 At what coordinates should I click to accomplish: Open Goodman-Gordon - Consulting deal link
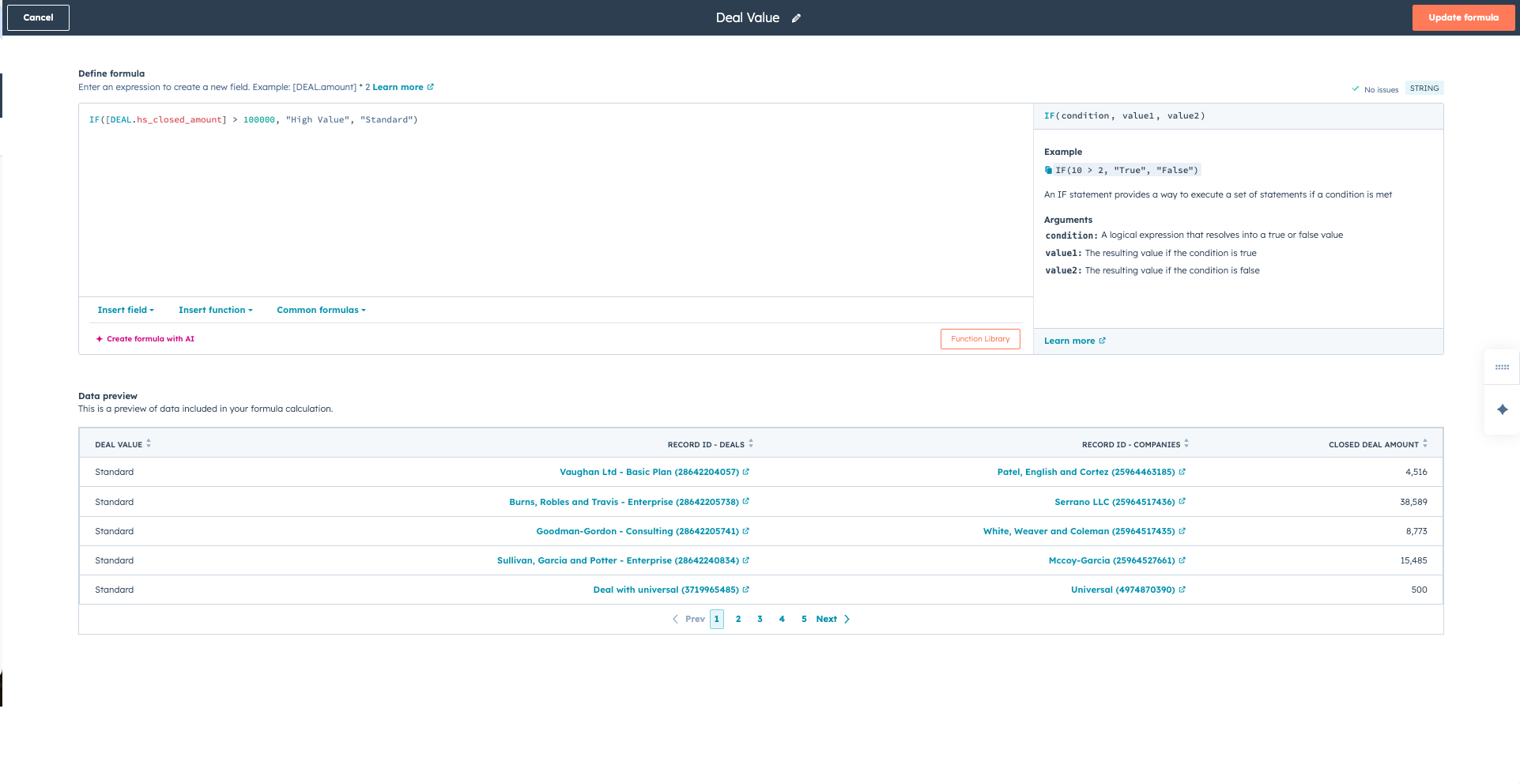click(637, 531)
